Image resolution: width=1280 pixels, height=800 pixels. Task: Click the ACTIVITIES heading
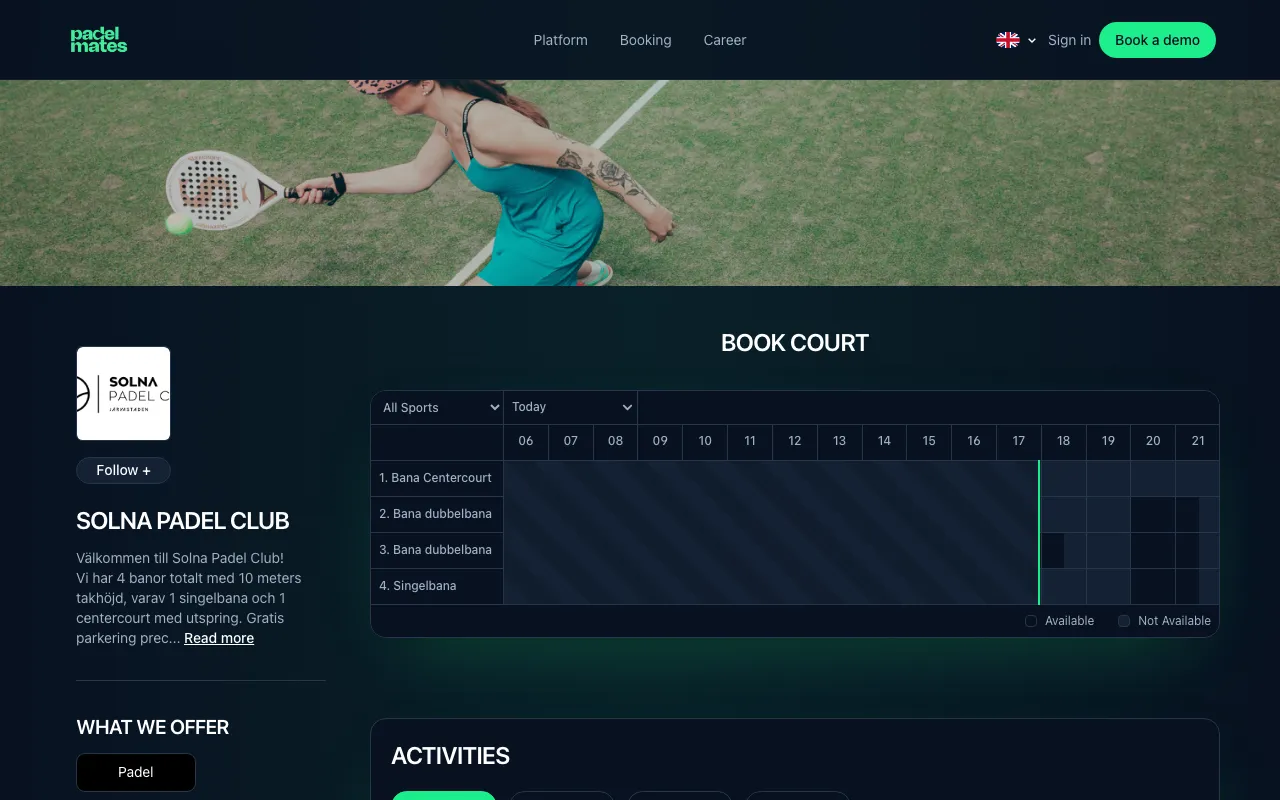450,756
